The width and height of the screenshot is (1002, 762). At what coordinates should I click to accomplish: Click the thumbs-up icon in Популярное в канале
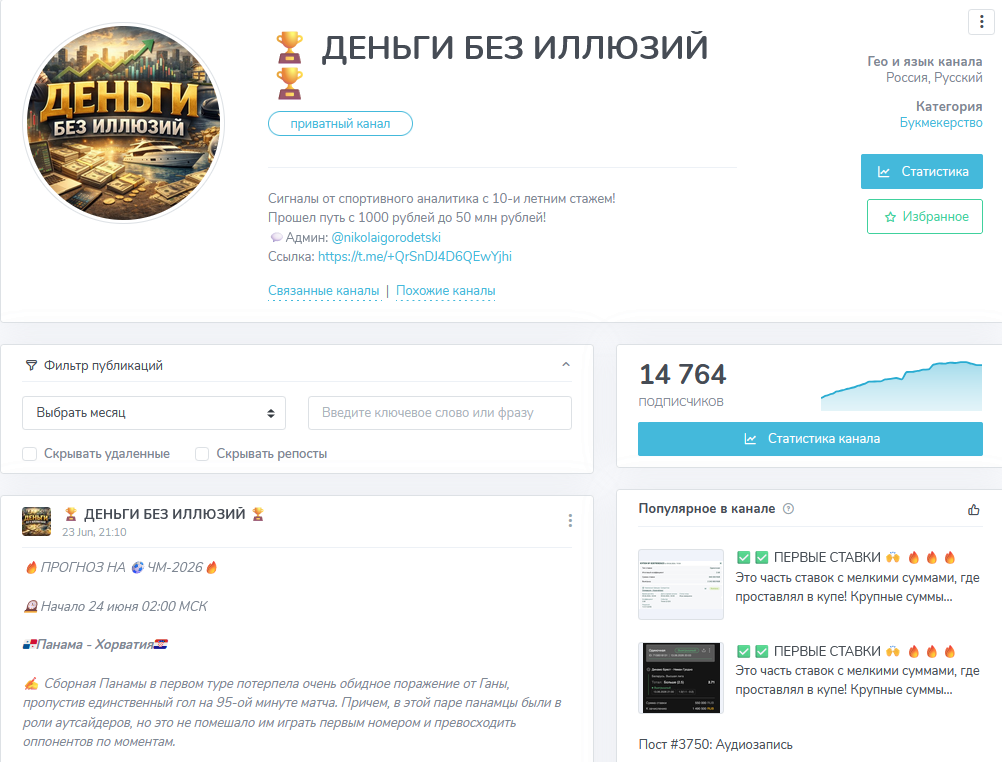point(973,509)
